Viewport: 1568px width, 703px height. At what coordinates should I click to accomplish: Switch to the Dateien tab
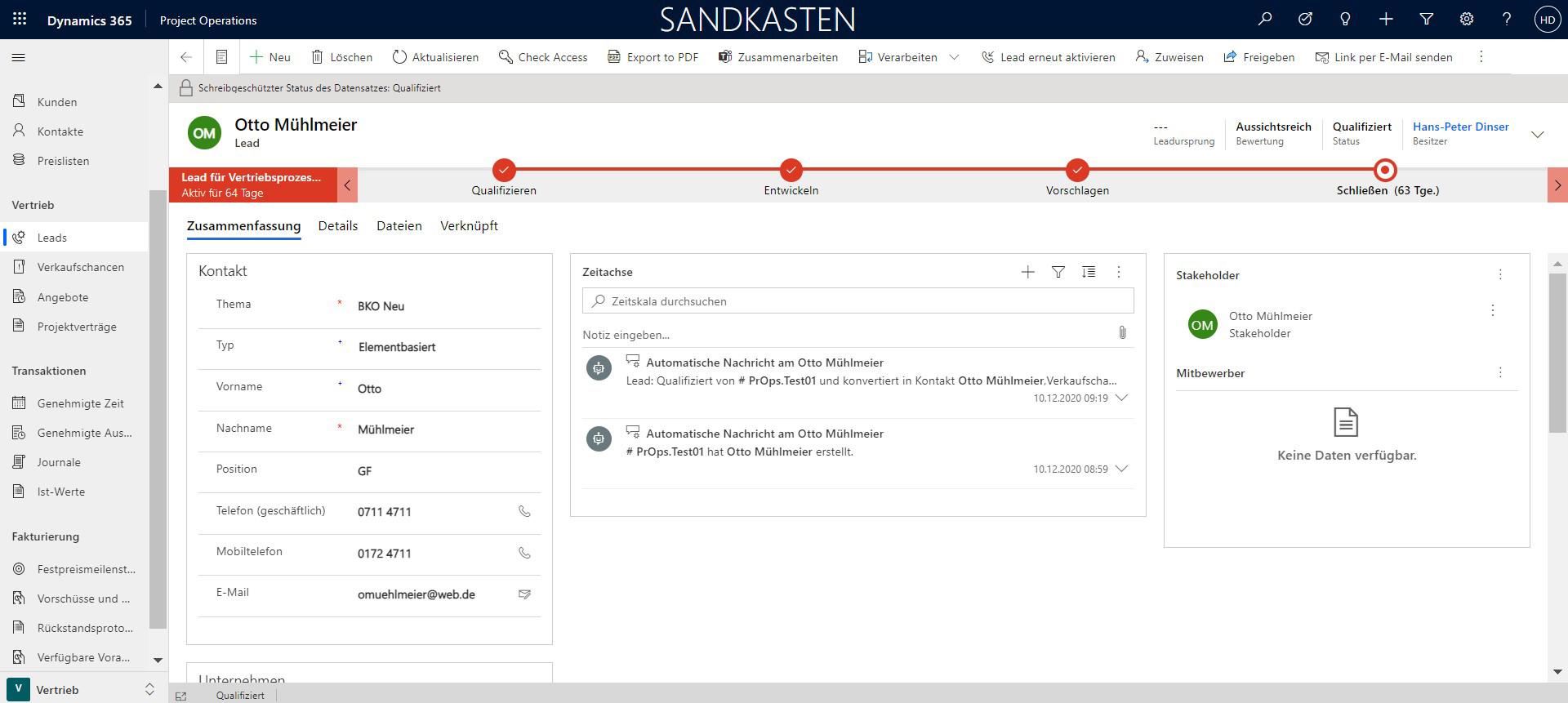click(x=399, y=226)
